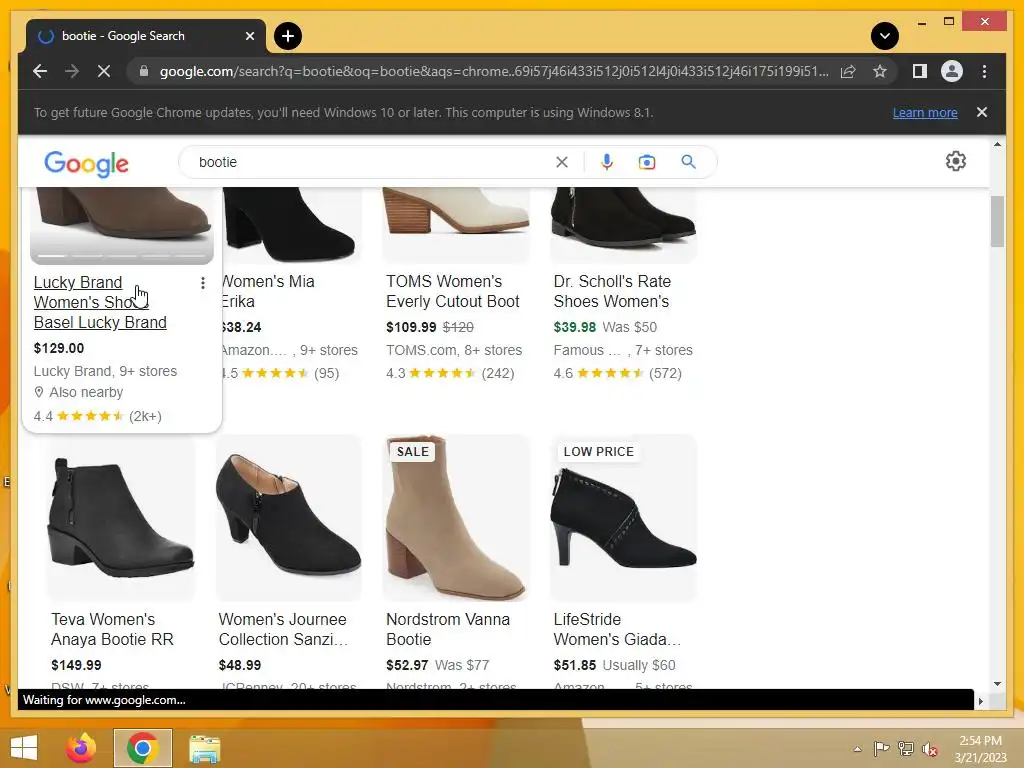Click the page vertical scrollbar thumb
Viewport: 1024px width, 768px height.
(997, 221)
